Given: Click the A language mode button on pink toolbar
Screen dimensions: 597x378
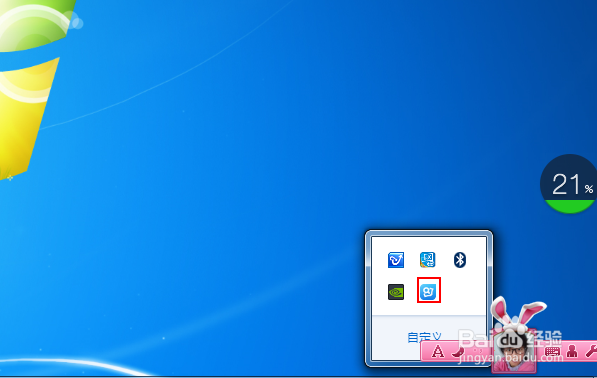Looking at the screenshot, I should (438, 351).
